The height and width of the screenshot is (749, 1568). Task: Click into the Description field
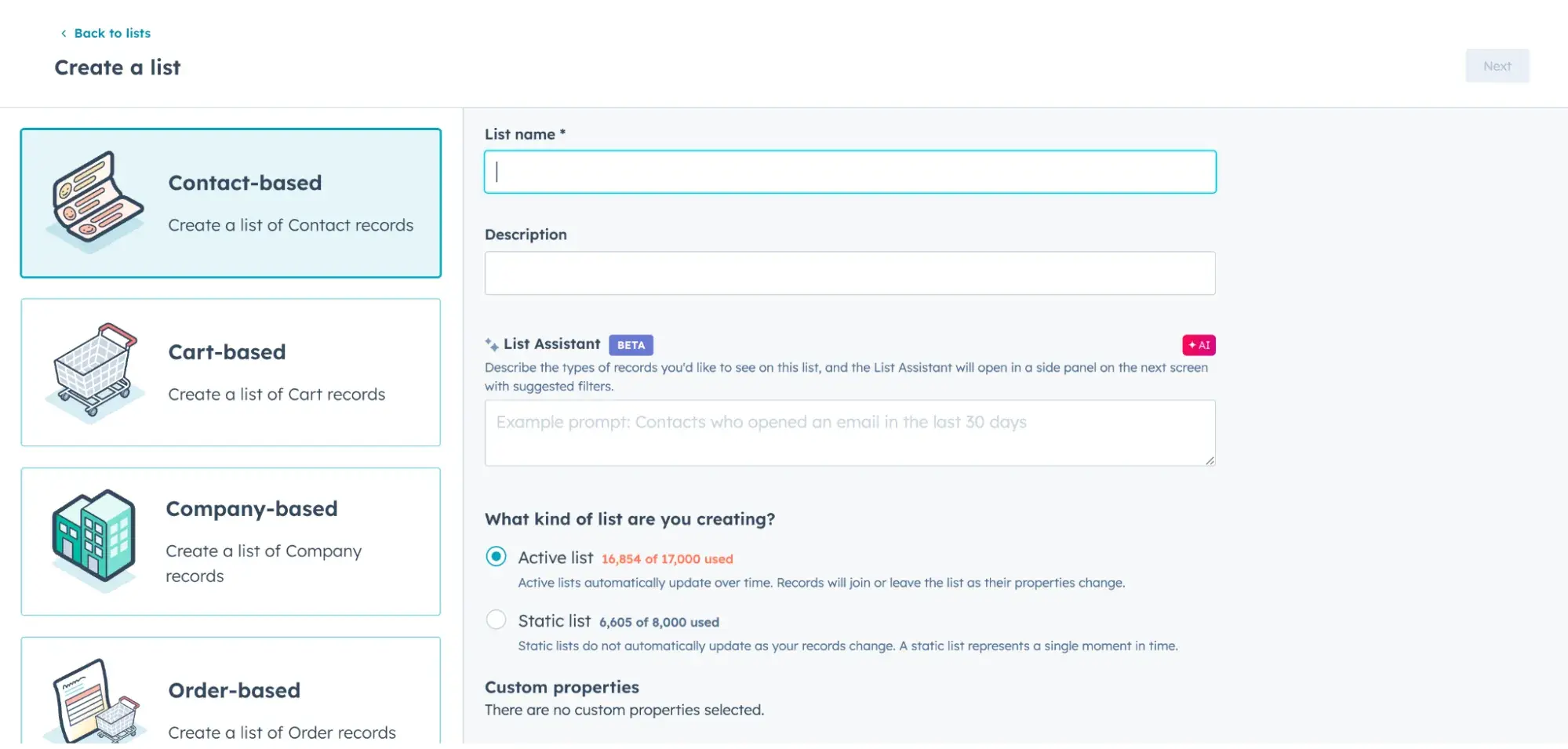(x=850, y=273)
